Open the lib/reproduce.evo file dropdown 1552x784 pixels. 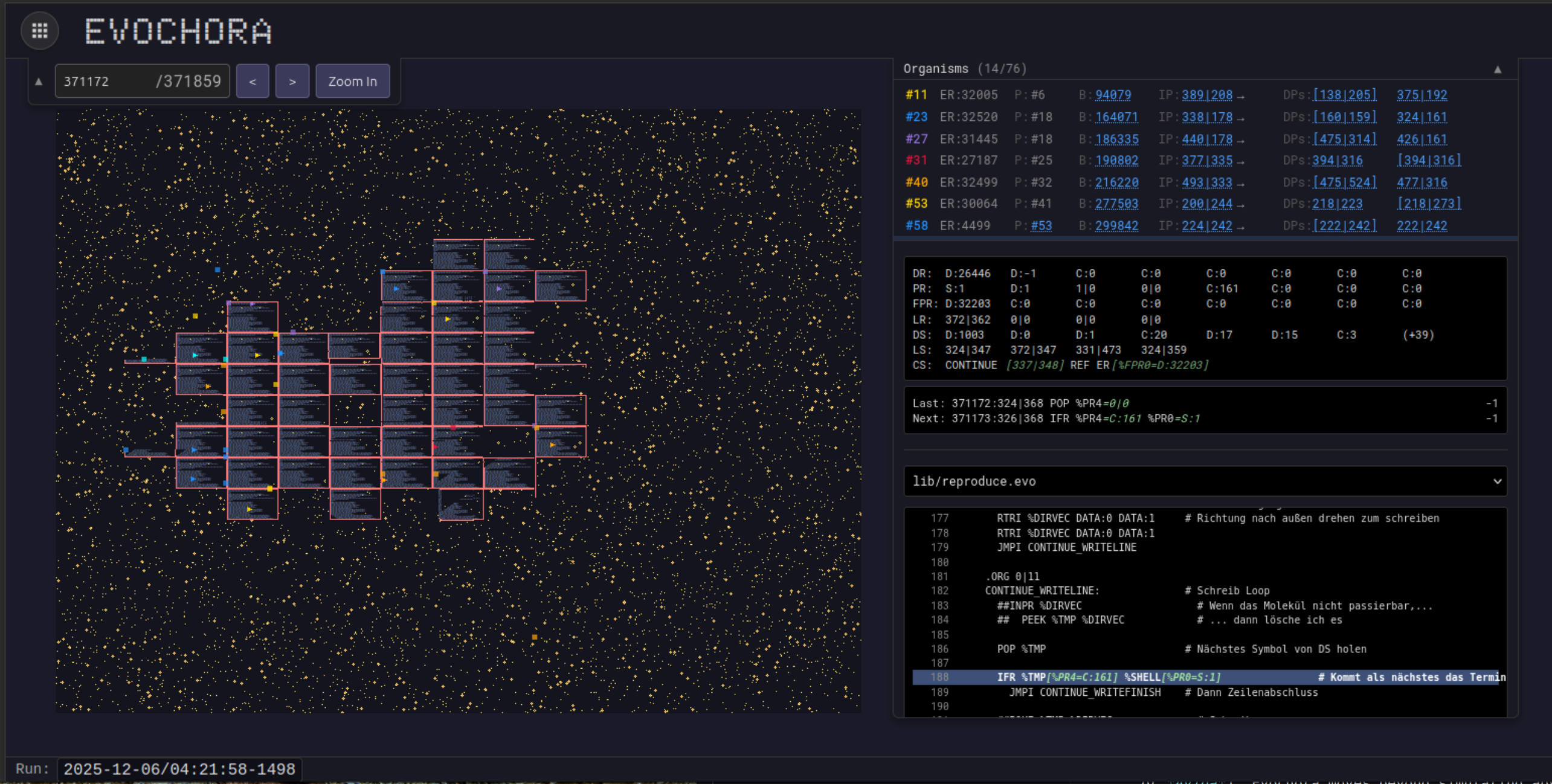pos(1205,481)
